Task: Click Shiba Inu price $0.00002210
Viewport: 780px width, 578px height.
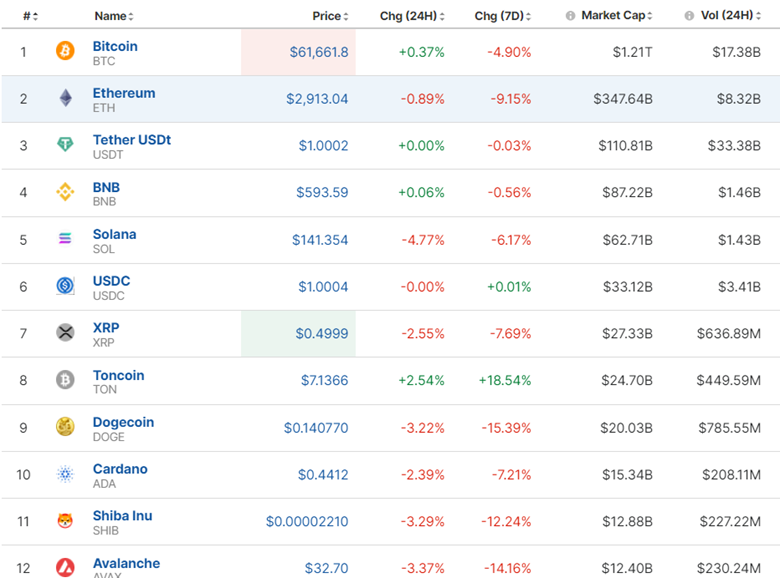Action: coord(307,522)
